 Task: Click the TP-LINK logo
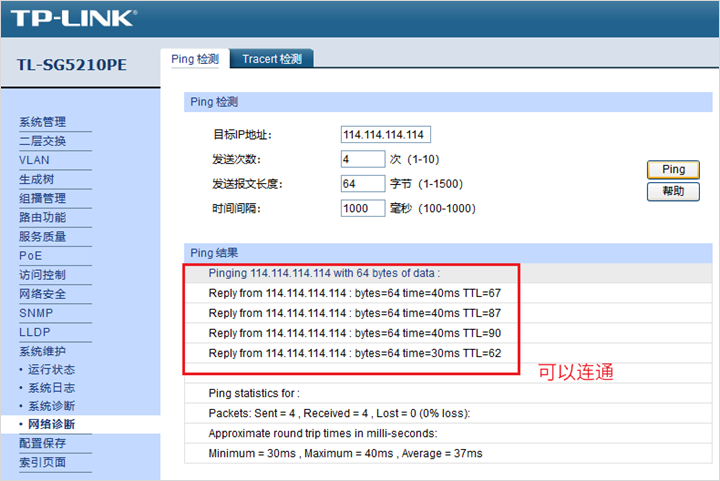74,18
